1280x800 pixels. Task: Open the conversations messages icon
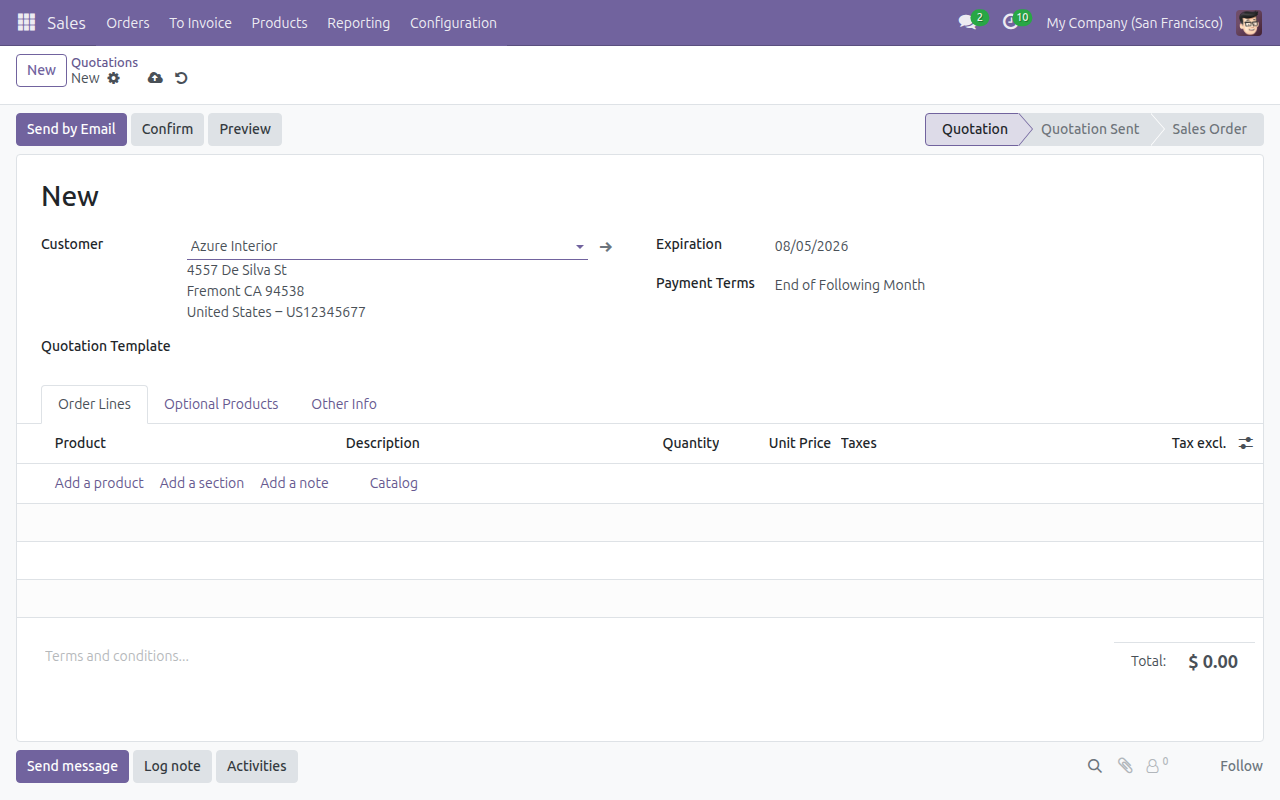967,22
